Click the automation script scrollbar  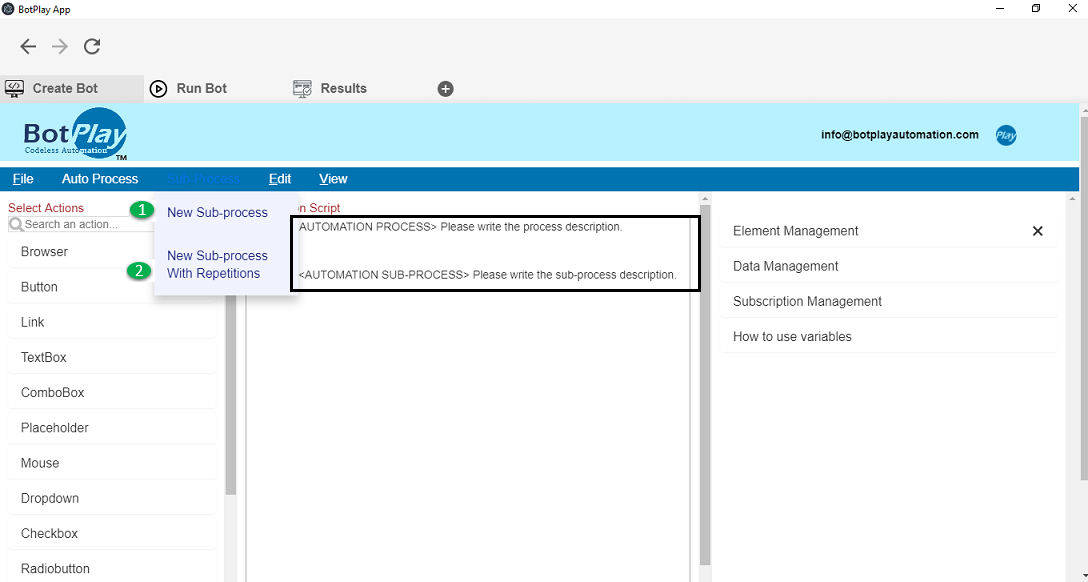click(x=705, y=385)
